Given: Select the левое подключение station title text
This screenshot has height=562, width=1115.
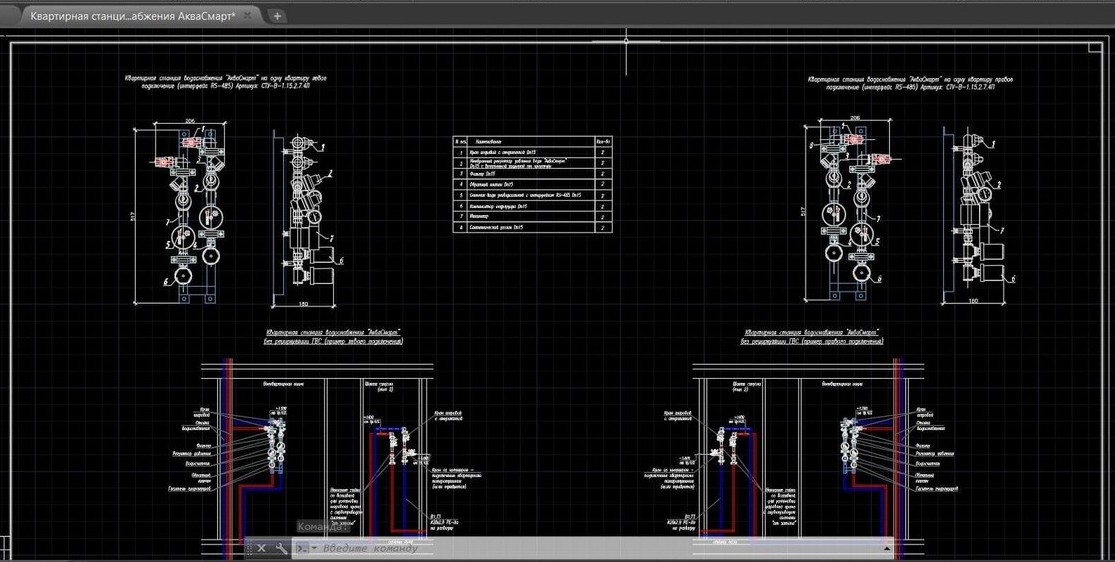Looking at the screenshot, I should (x=225, y=82).
